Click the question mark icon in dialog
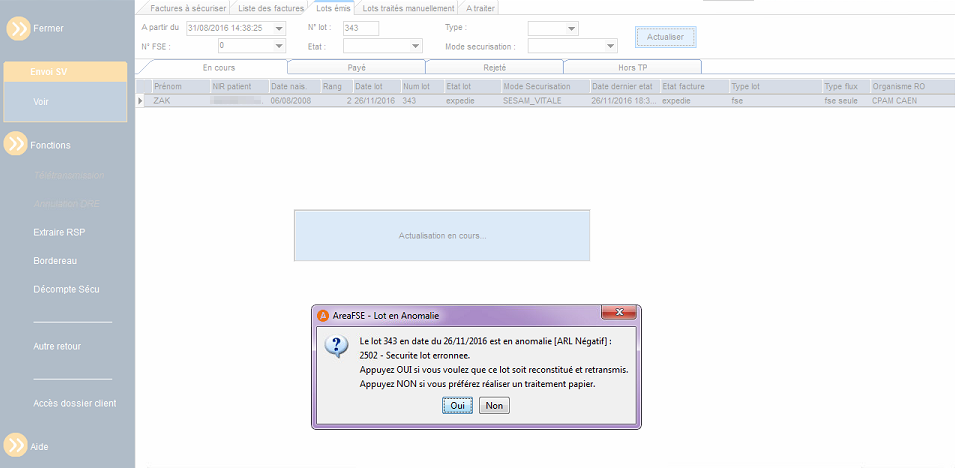The image size is (955, 468). point(336,346)
